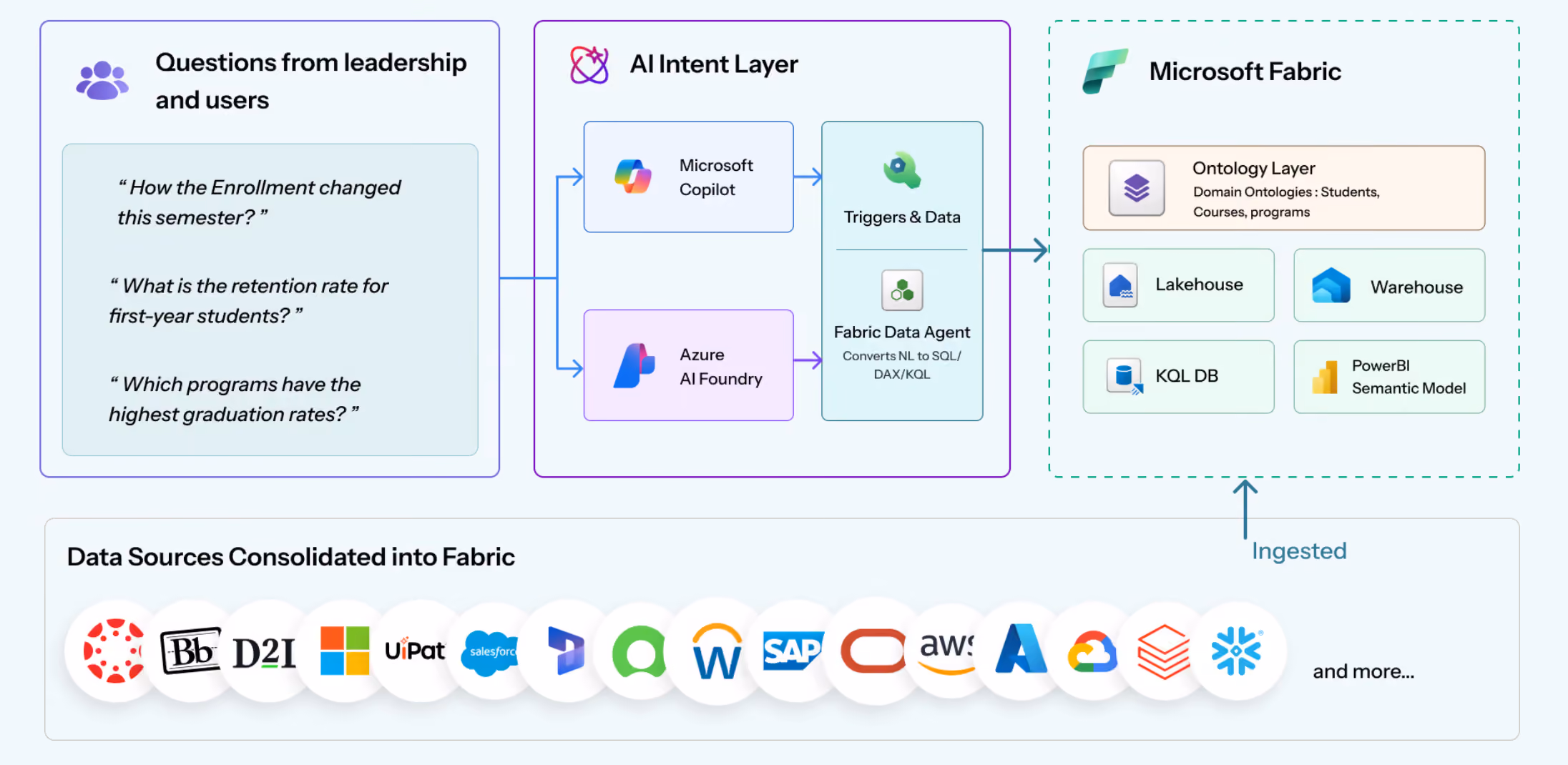Click the SAP logo

tap(793, 651)
